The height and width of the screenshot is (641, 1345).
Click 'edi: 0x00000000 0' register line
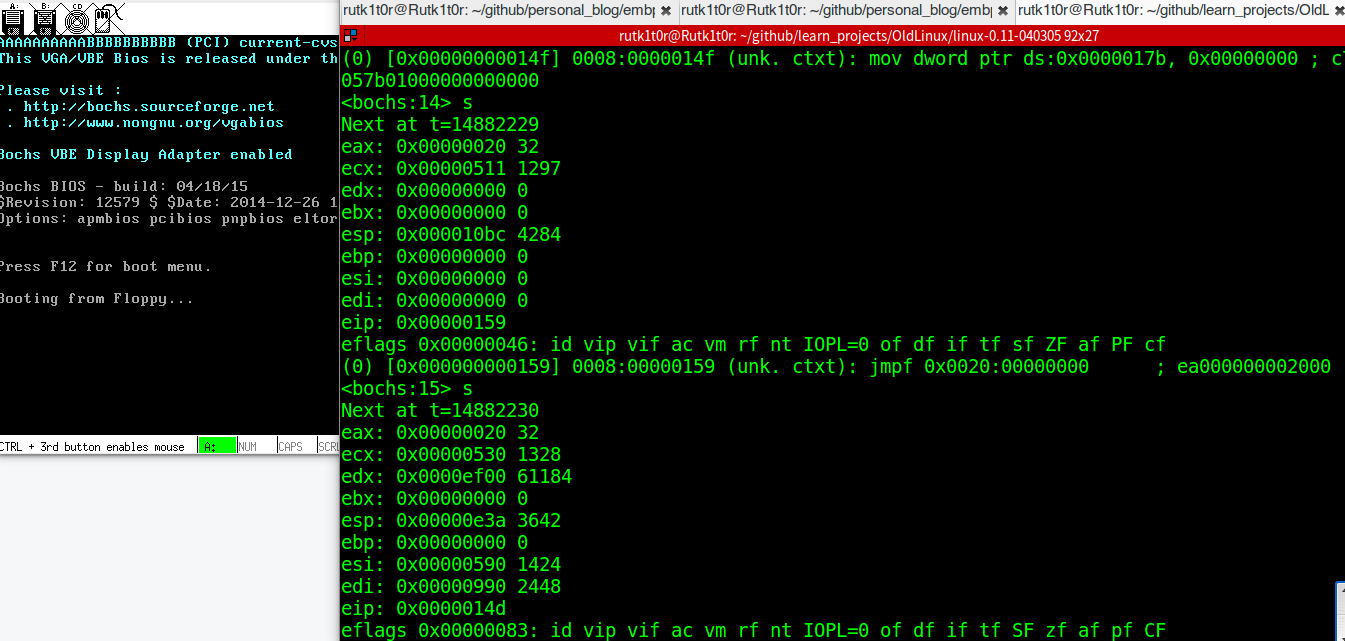[x=435, y=300]
